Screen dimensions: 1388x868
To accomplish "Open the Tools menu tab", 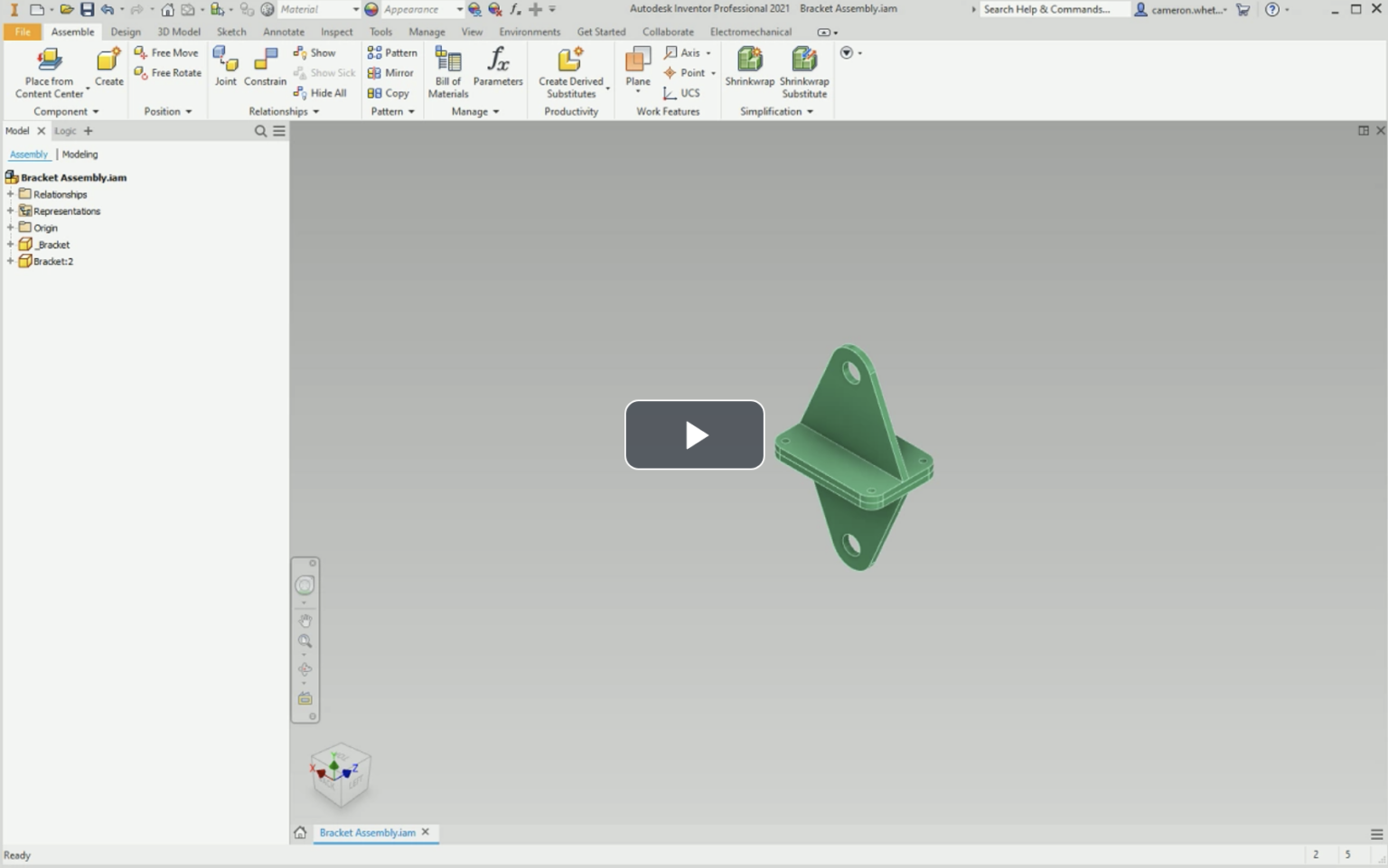I will point(380,31).
